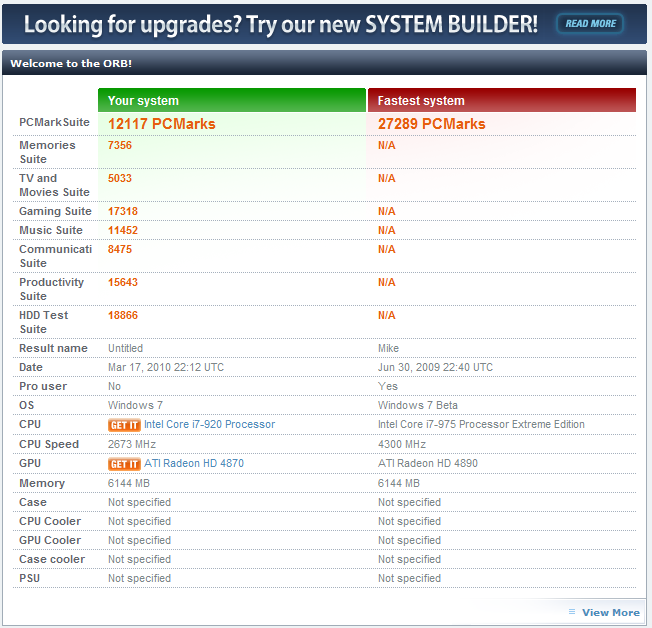Screen dimensions: 652x628
Task: Click the PSU row label
Action: [30, 579]
